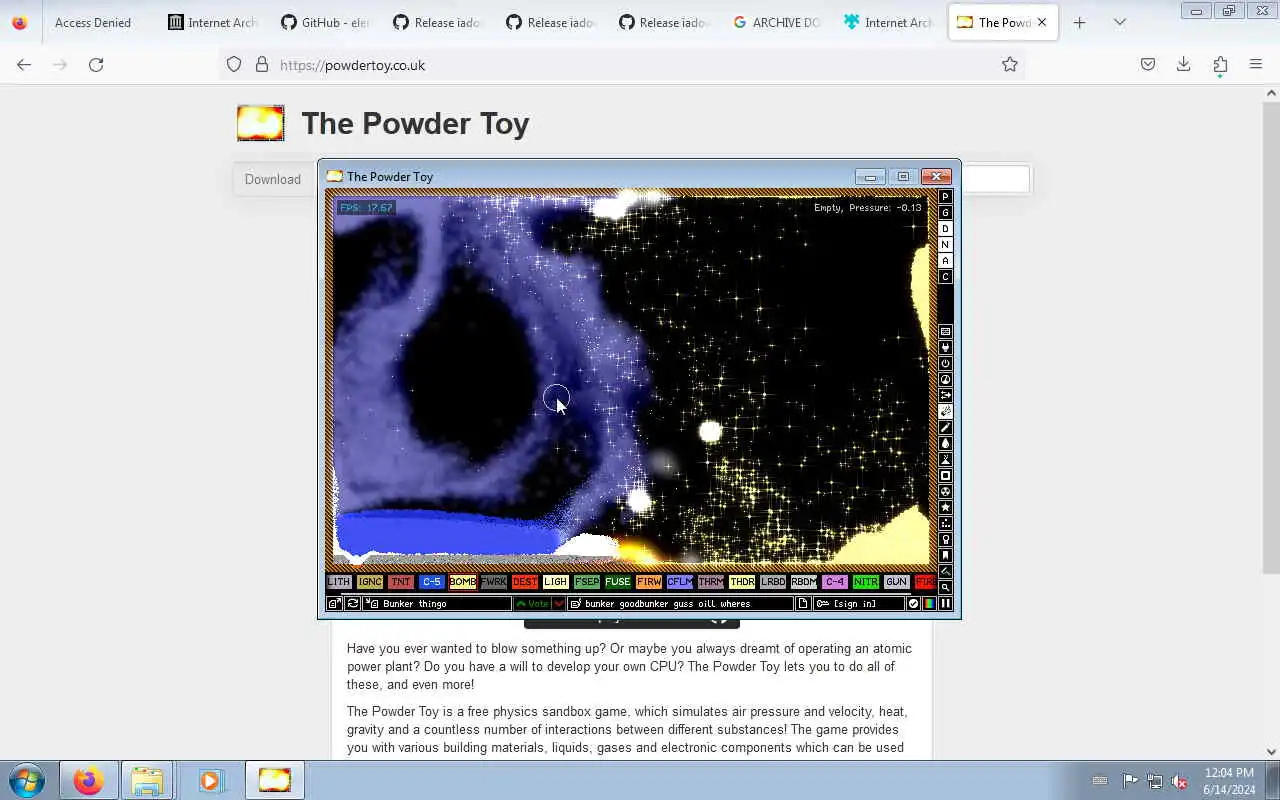Select the FUSE element

tap(617, 581)
